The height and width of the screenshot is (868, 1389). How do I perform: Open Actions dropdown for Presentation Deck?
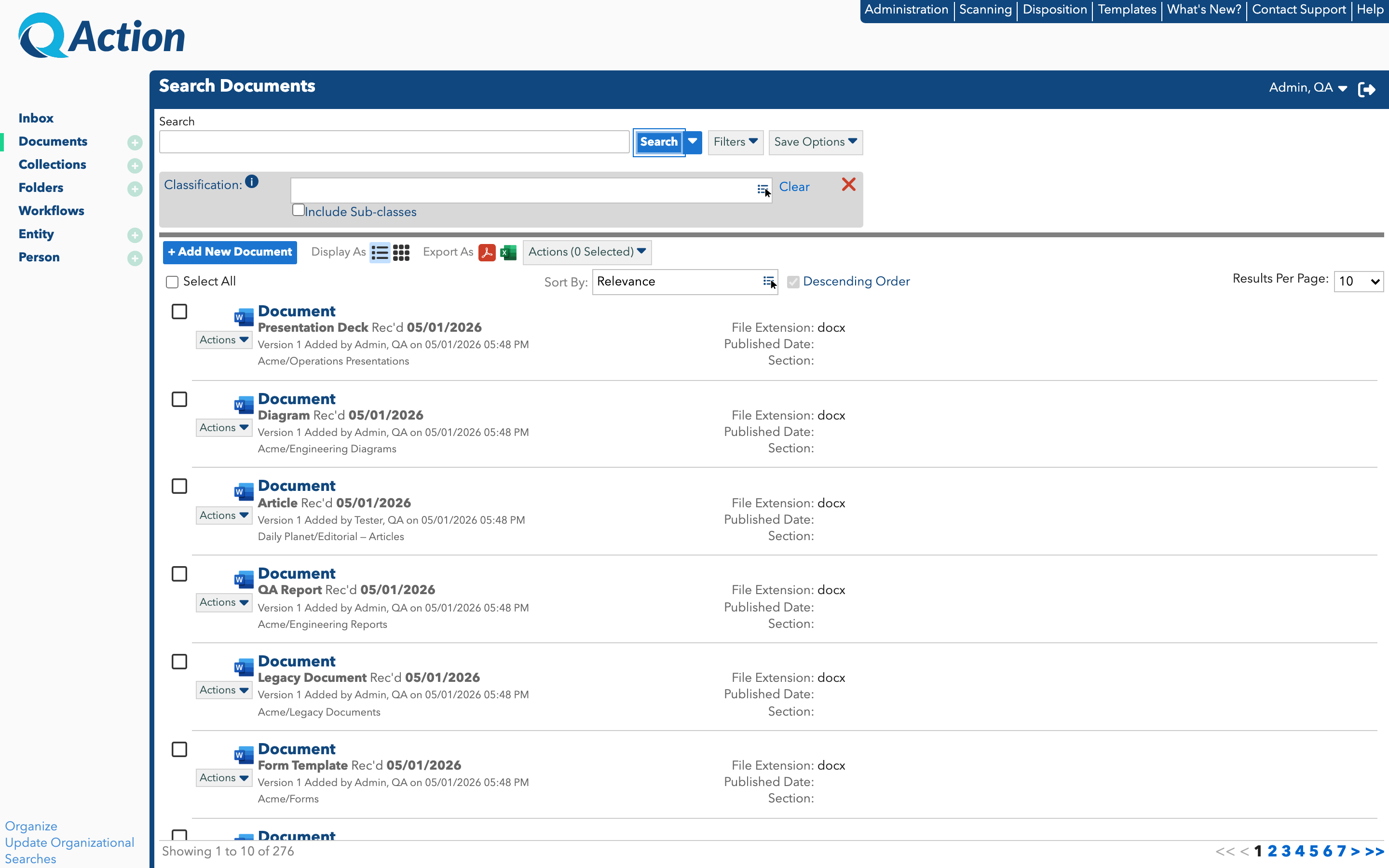[x=224, y=340]
